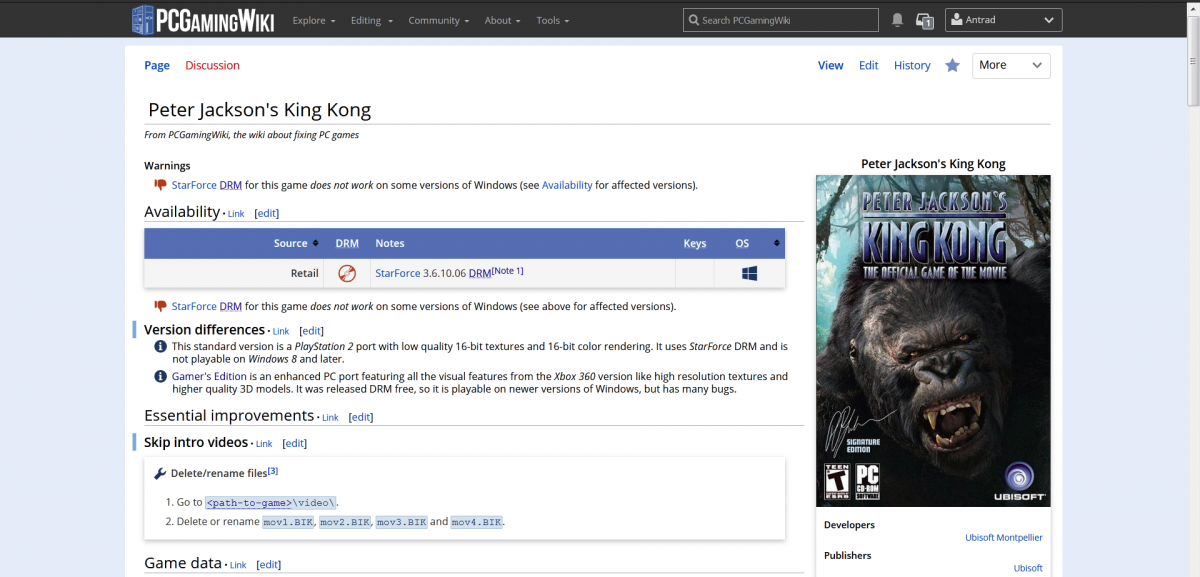The width and height of the screenshot is (1200, 577).
Task: Expand the Explore menu
Action: click(x=313, y=20)
